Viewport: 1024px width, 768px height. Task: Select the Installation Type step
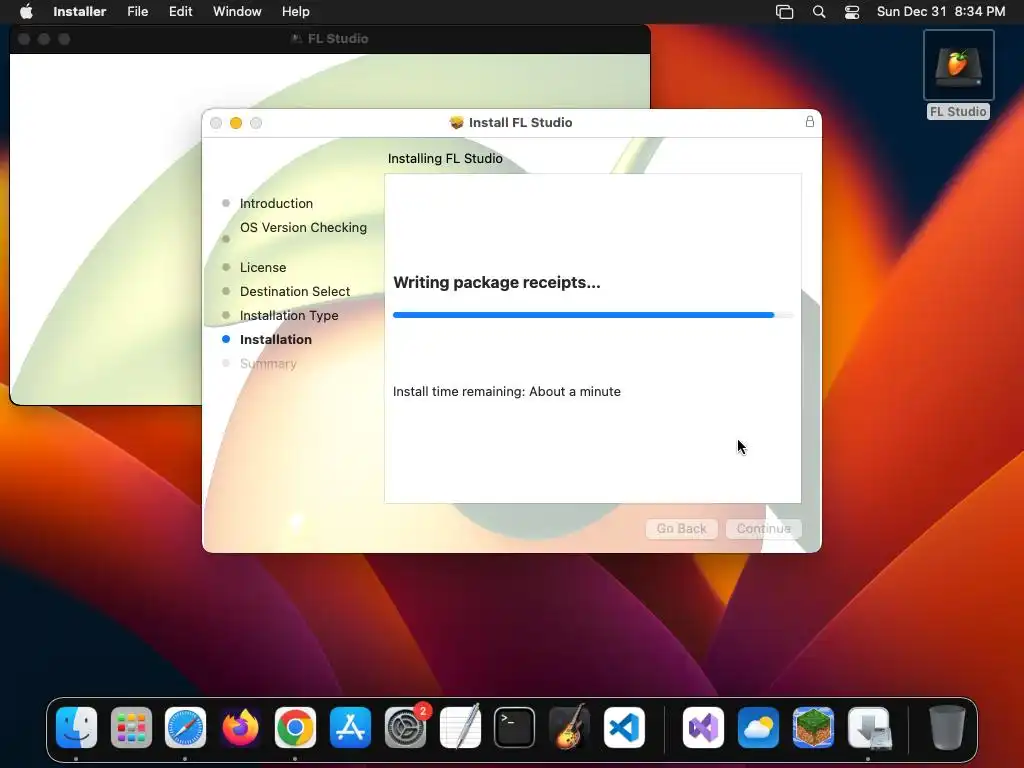tap(289, 315)
